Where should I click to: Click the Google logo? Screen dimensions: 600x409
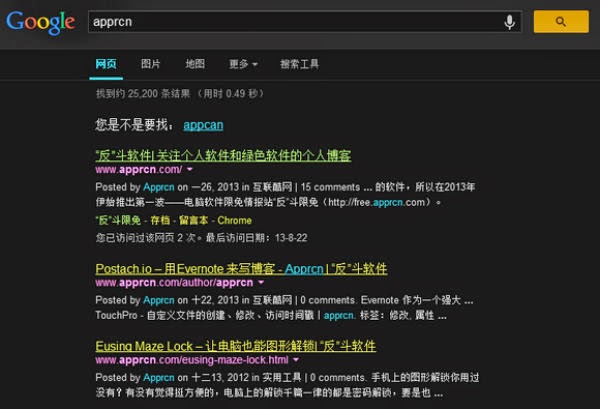click(x=40, y=22)
